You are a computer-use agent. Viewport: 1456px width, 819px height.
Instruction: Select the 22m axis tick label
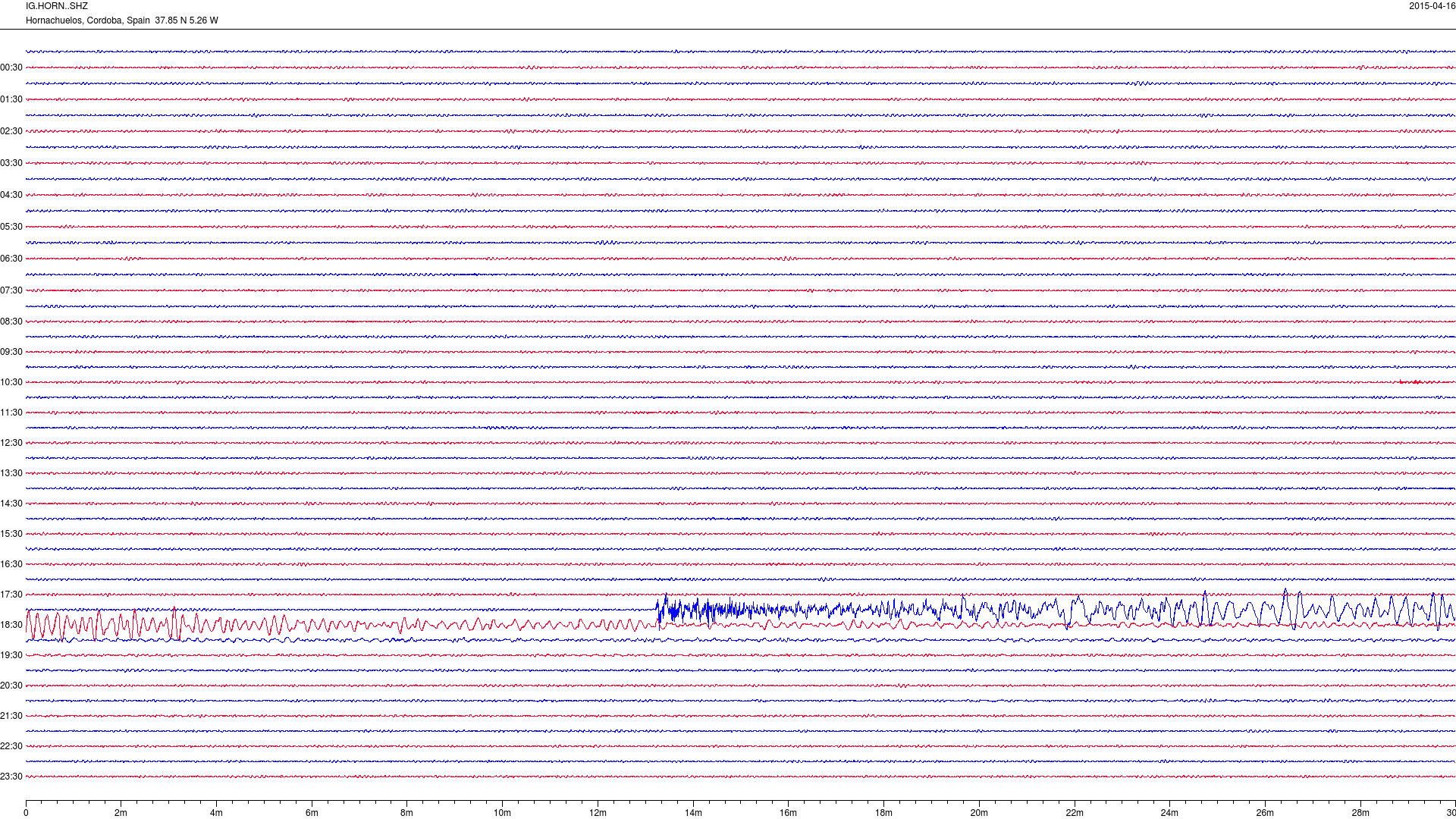(x=1075, y=813)
